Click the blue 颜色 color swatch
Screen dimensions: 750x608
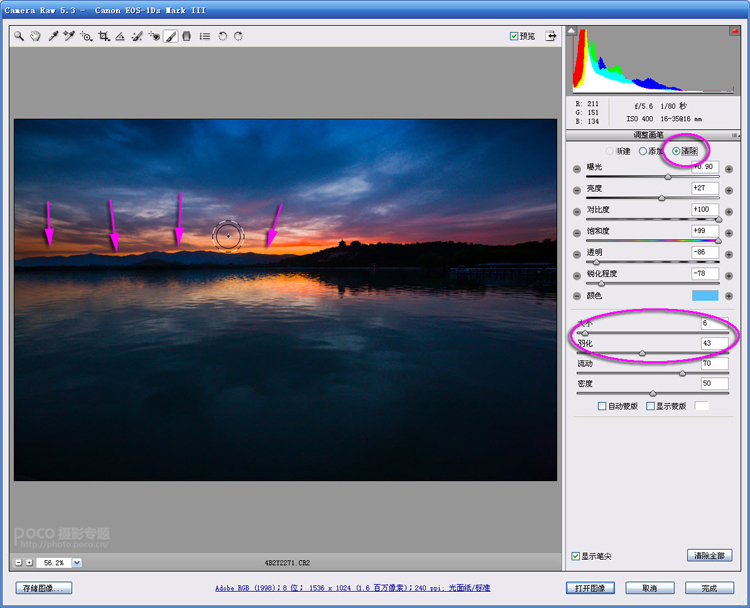pos(705,296)
